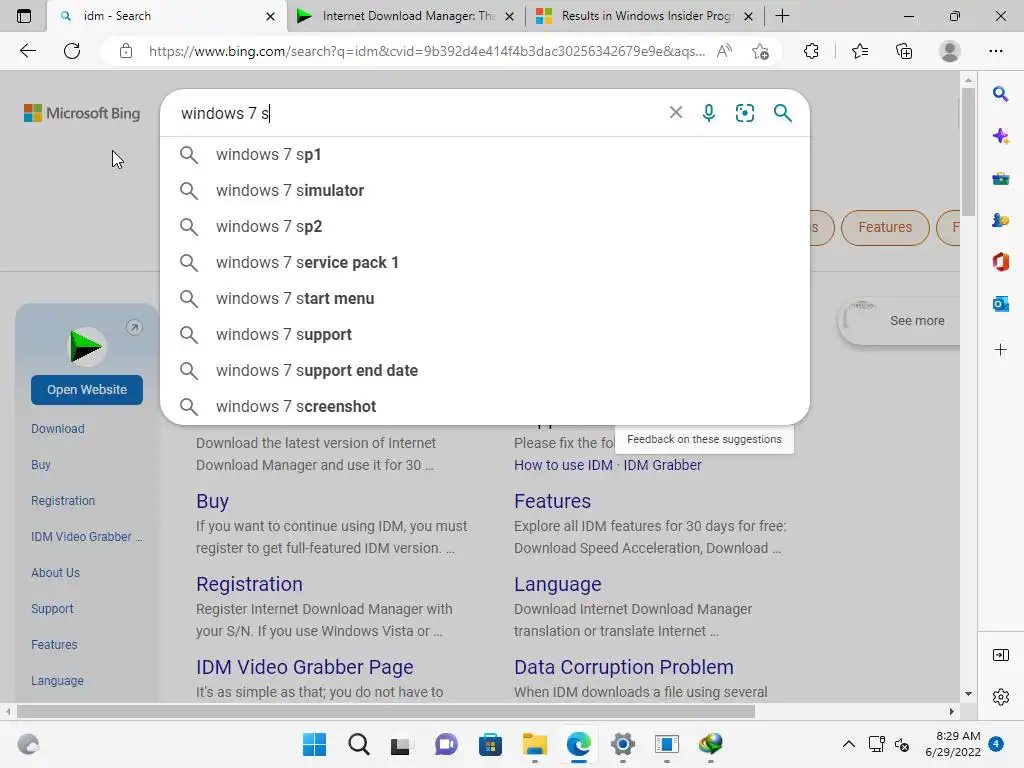Choose suggestion windows 7 sp1

[x=485, y=155]
